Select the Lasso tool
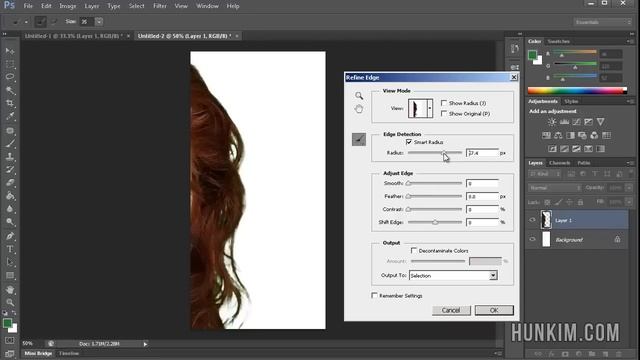This screenshot has width=640, height=360. click(x=10, y=77)
